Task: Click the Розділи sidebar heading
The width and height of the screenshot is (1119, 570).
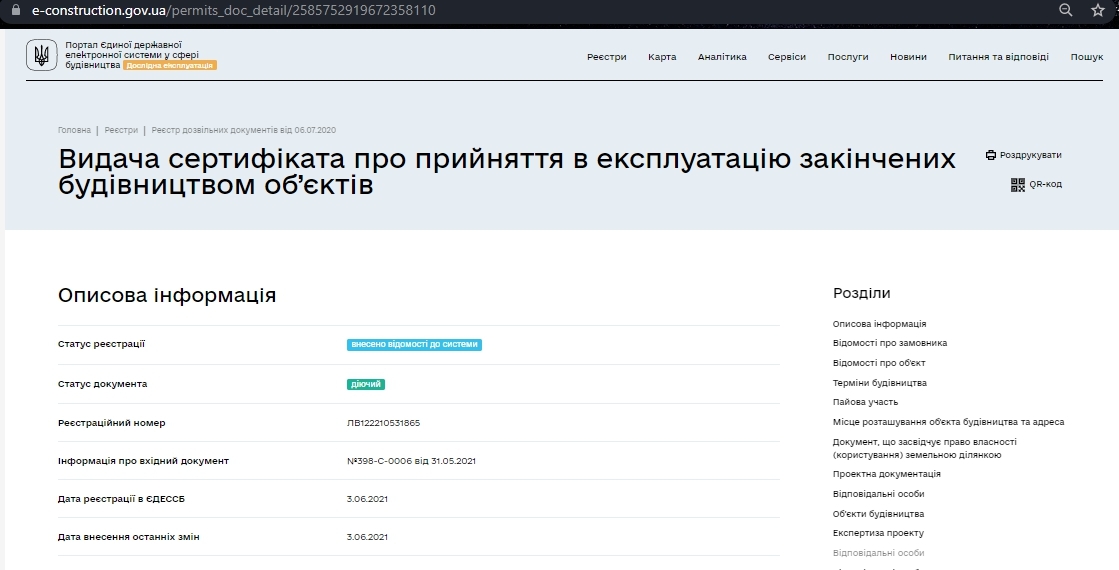Action: [x=861, y=293]
